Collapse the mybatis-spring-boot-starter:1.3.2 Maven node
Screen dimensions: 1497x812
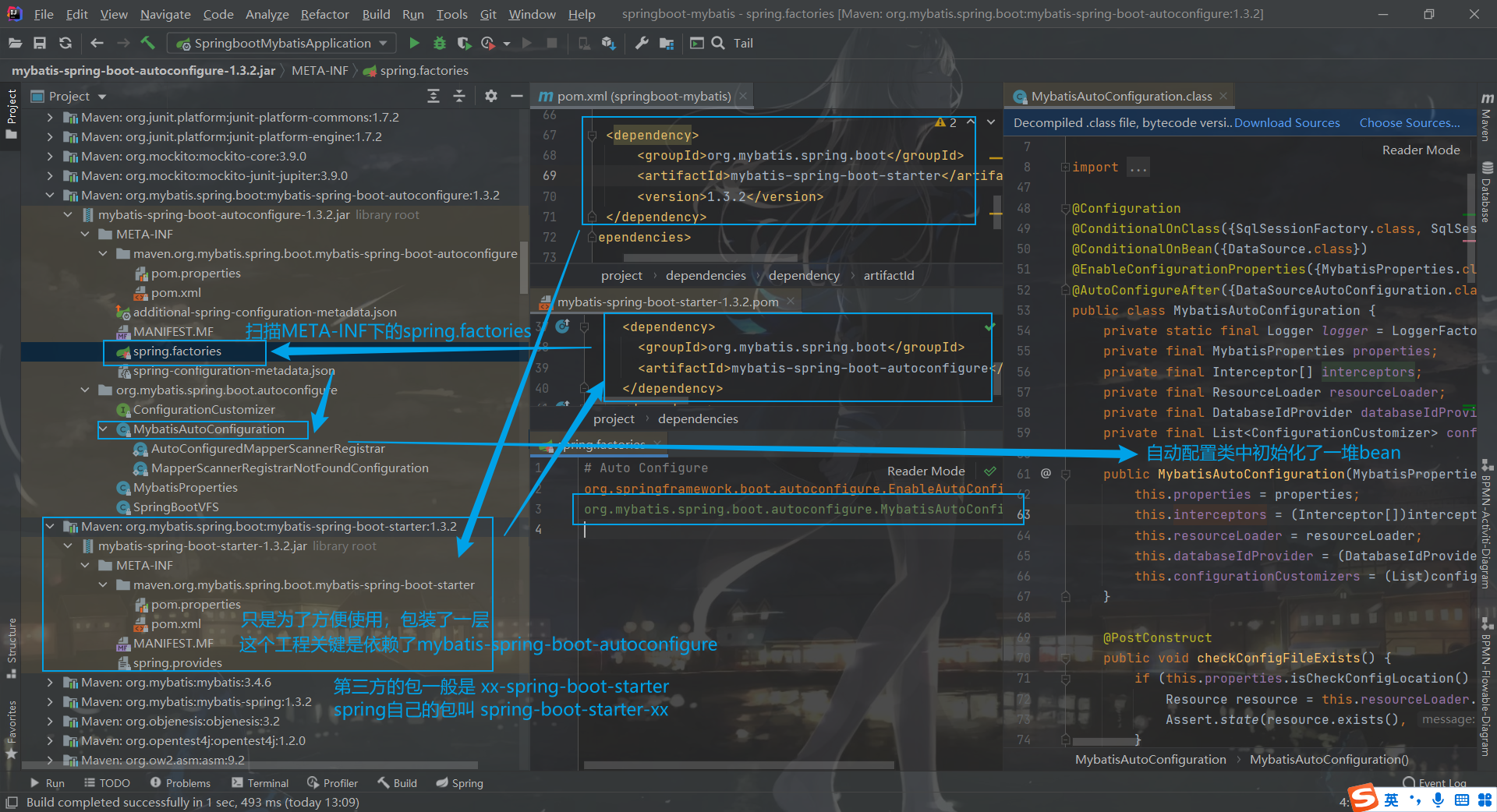coord(50,526)
